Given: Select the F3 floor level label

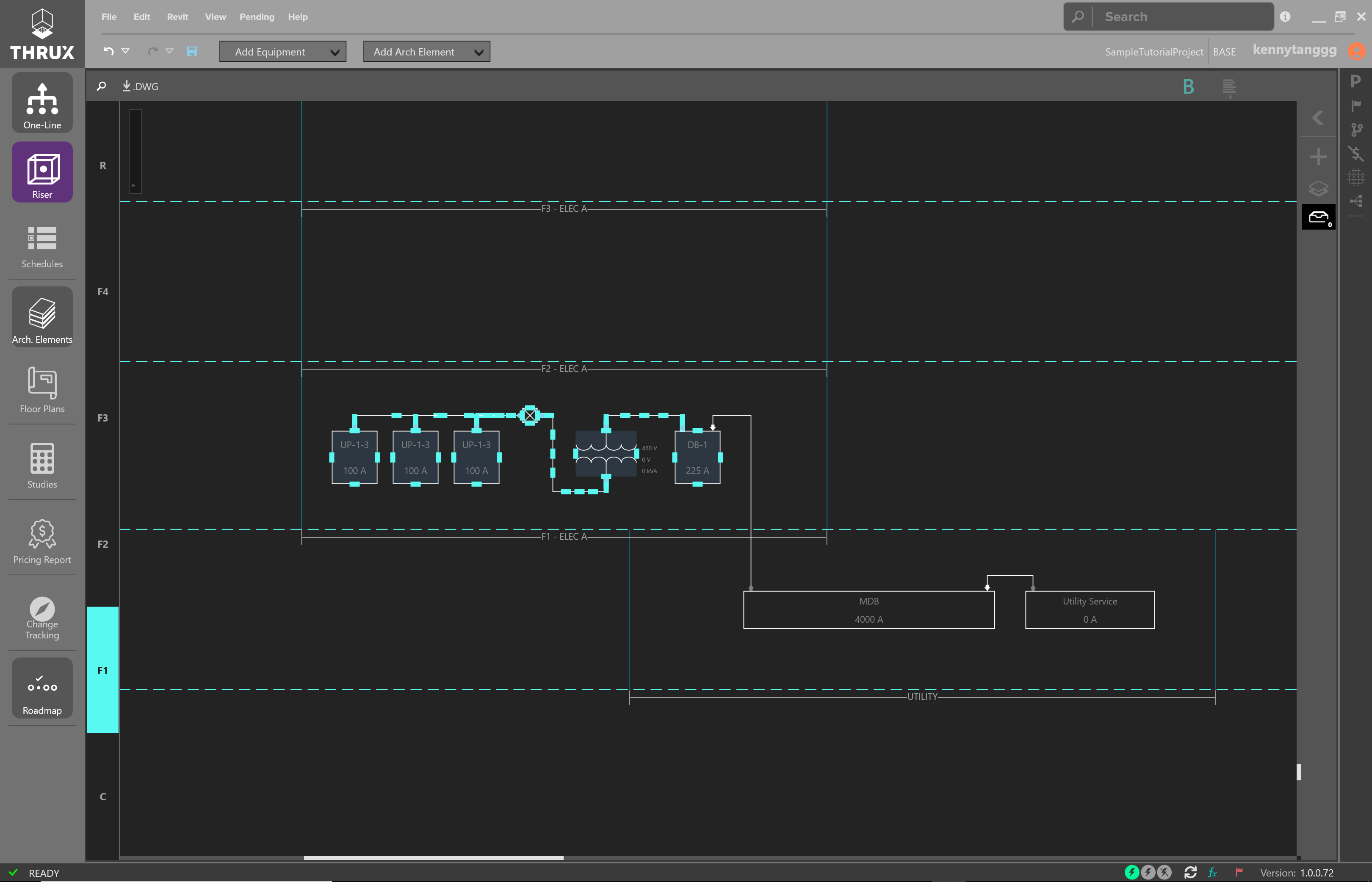Looking at the screenshot, I should click(x=102, y=418).
